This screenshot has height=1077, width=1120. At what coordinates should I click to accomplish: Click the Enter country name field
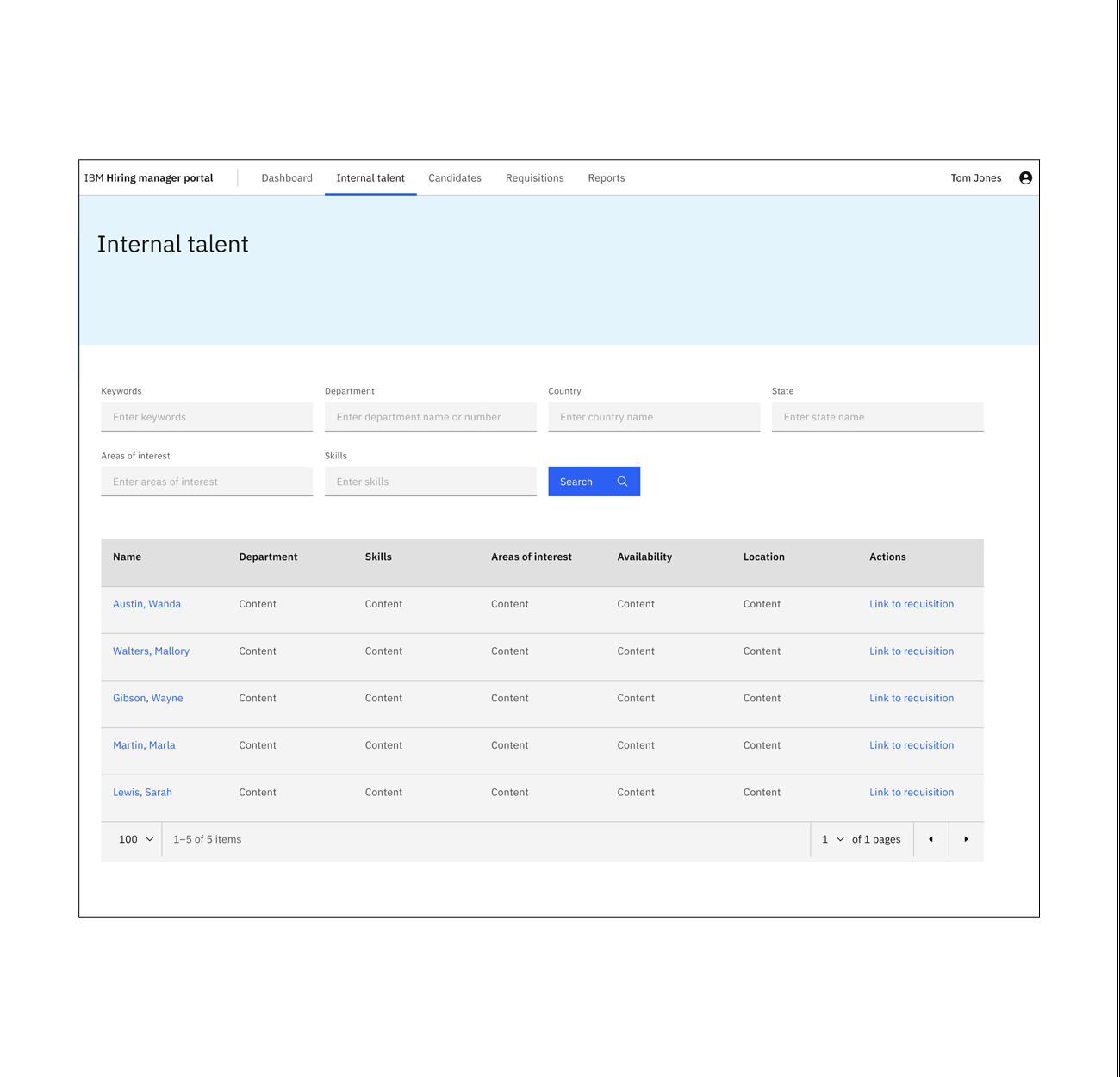click(x=654, y=416)
